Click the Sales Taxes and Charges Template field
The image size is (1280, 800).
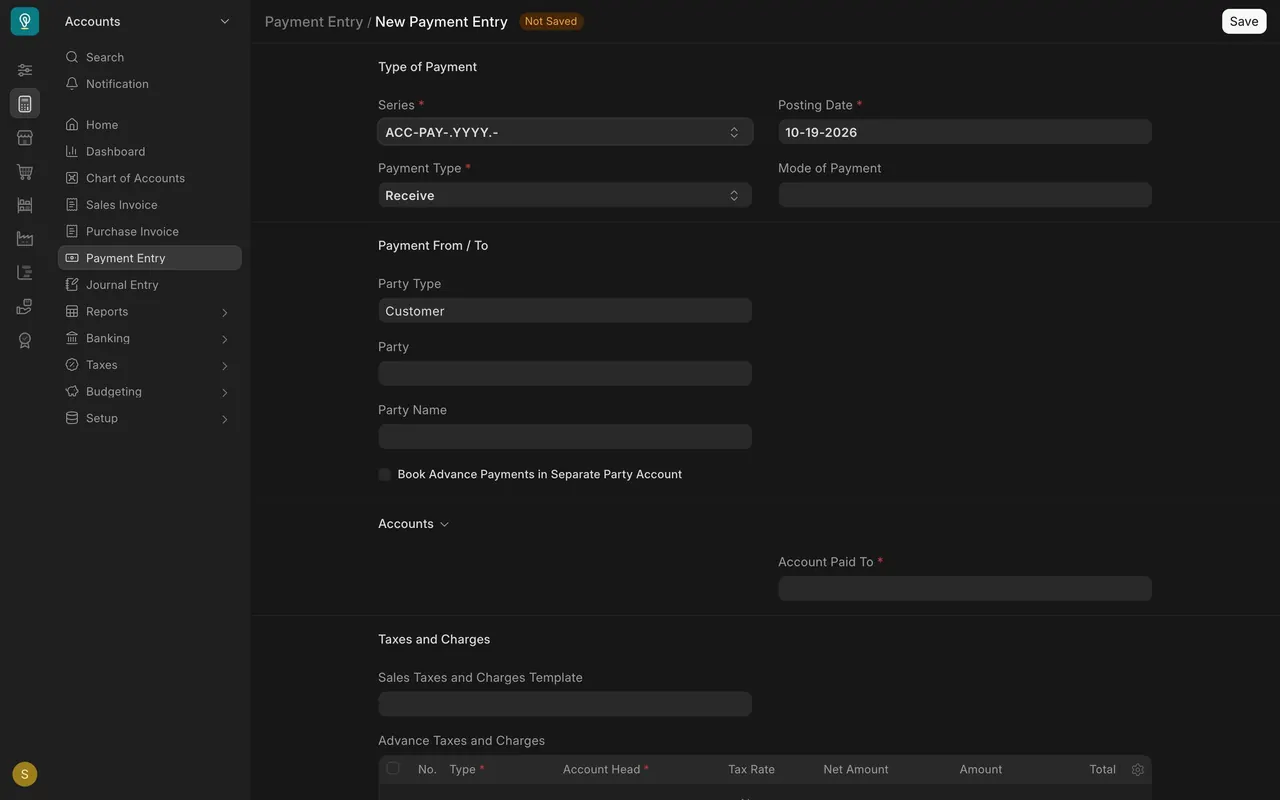click(565, 704)
